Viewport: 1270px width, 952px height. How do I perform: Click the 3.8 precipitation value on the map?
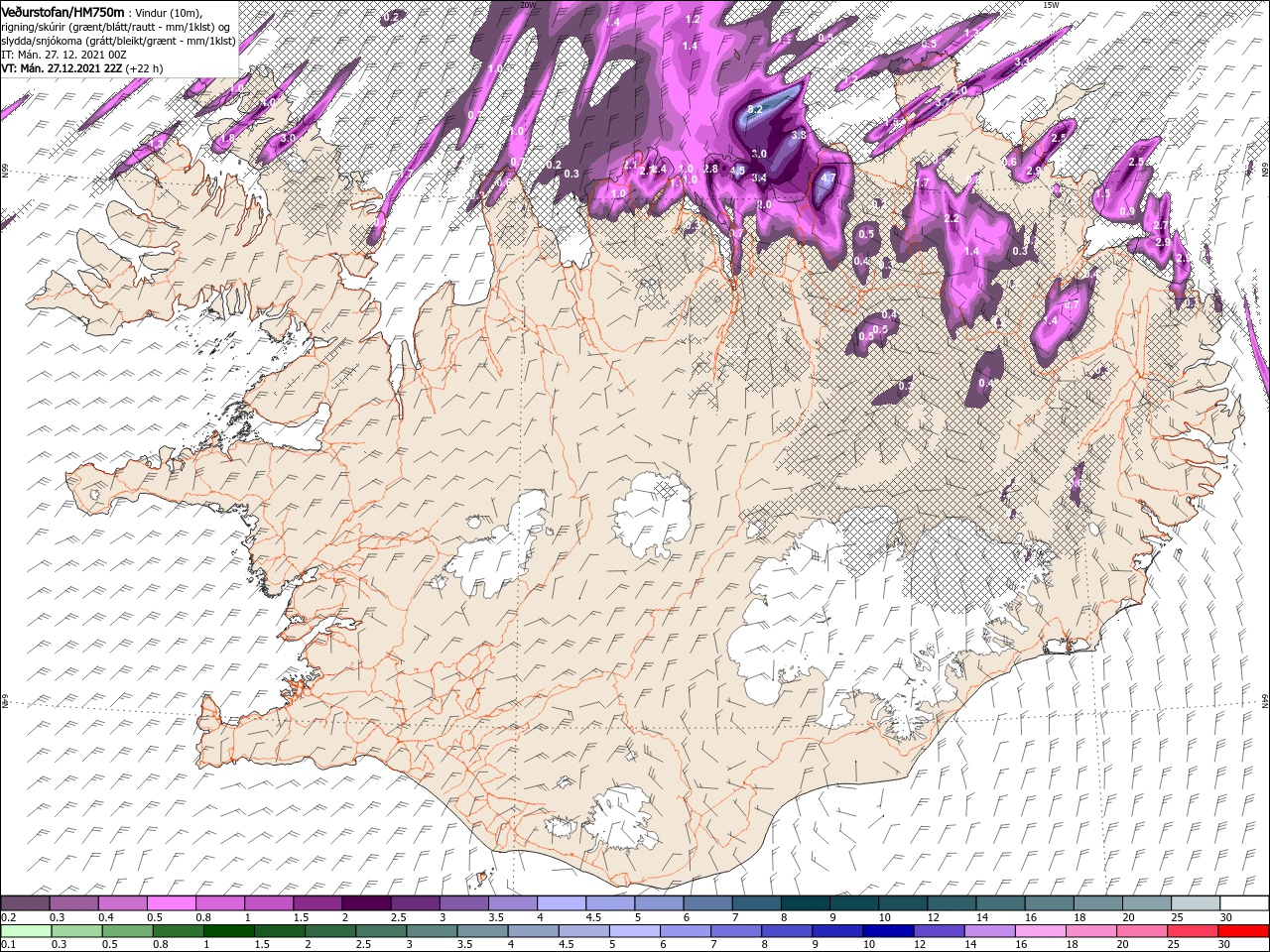point(797,134)
